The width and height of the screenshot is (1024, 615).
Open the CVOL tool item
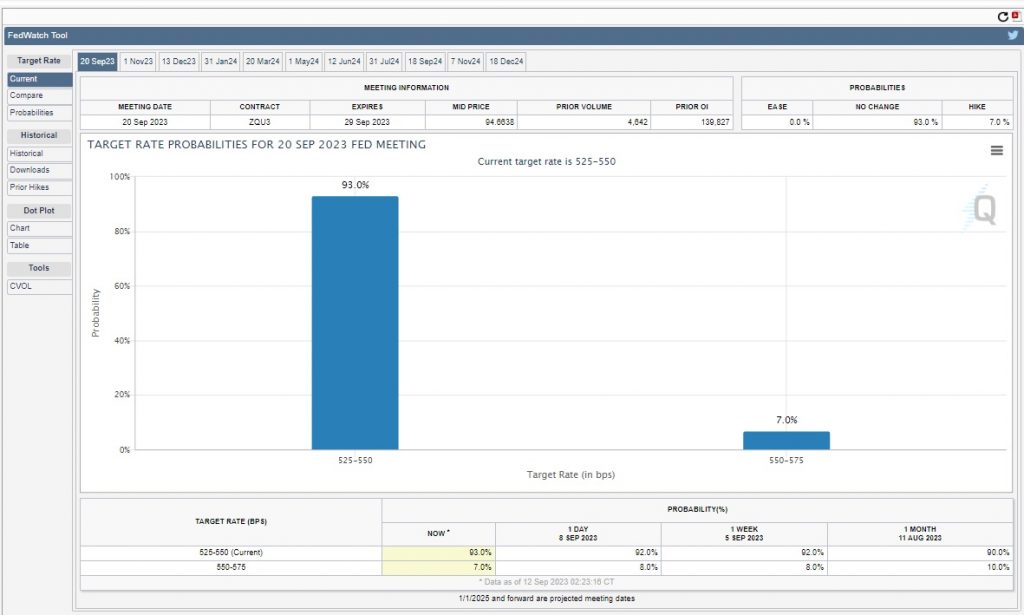pos(40,286)
